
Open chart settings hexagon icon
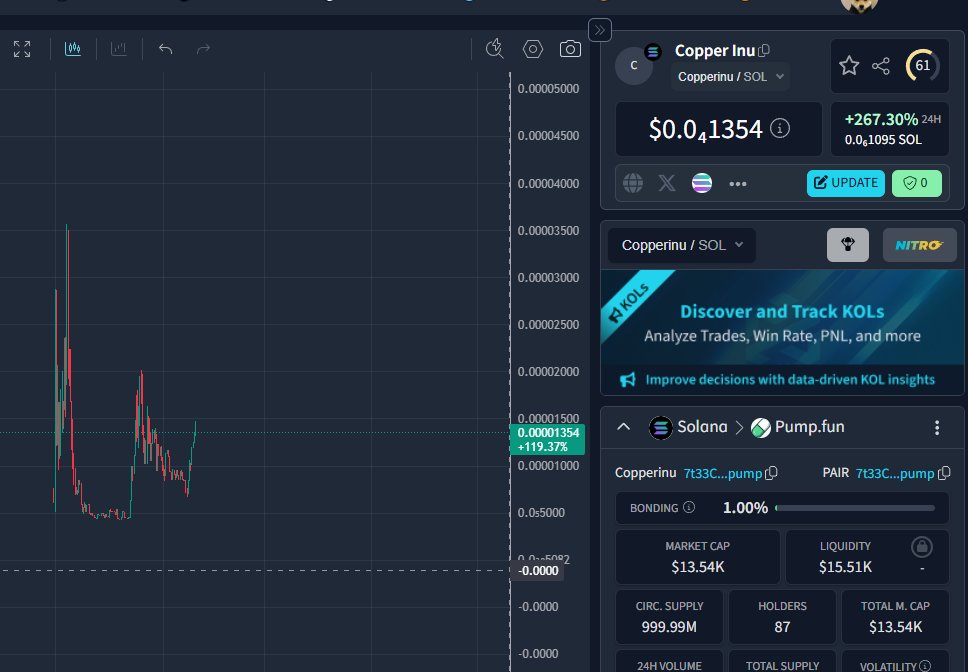pos(533,49)
